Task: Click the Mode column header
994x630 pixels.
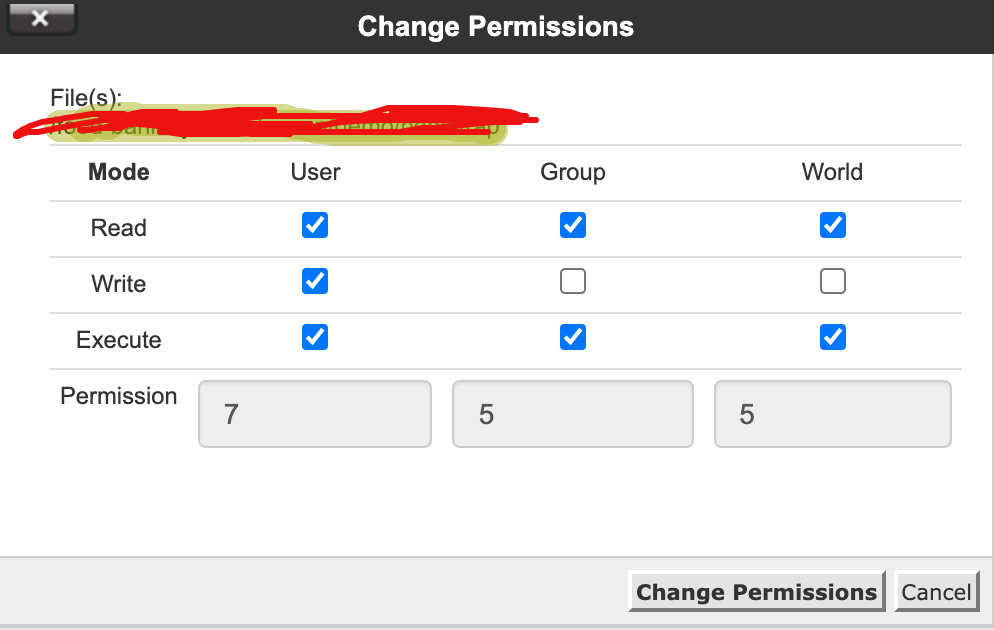Action: click(x=119, y=172)
